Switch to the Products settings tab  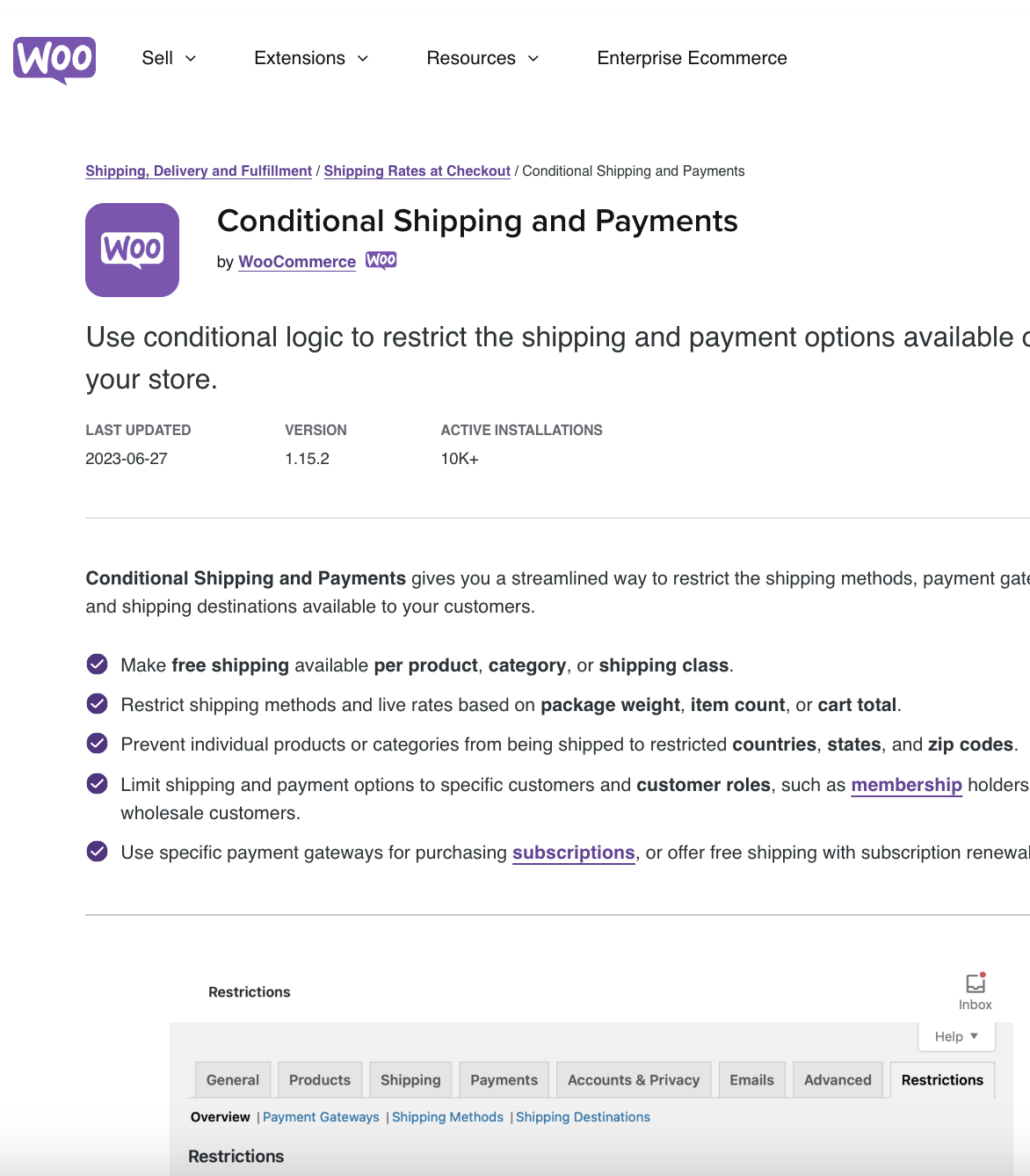click(319, 1079)
